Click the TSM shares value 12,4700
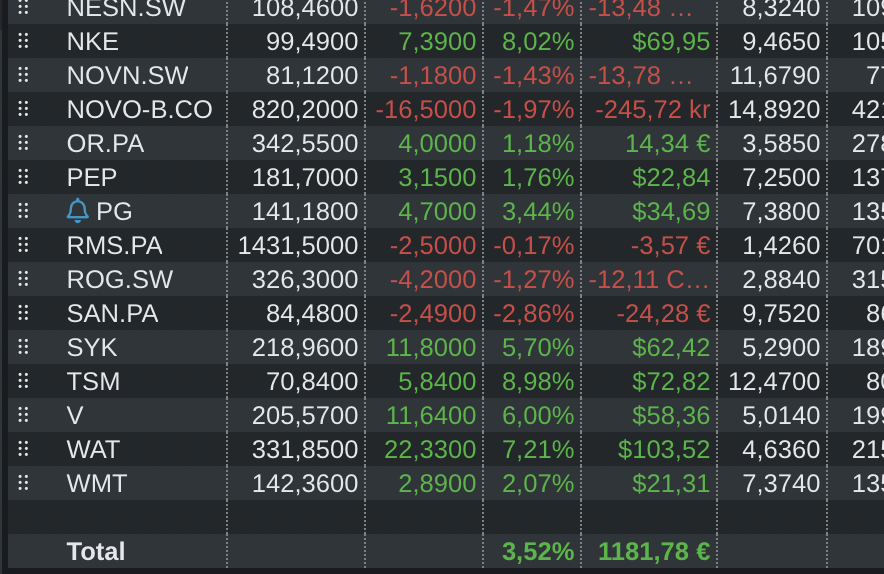 (774, 382)
